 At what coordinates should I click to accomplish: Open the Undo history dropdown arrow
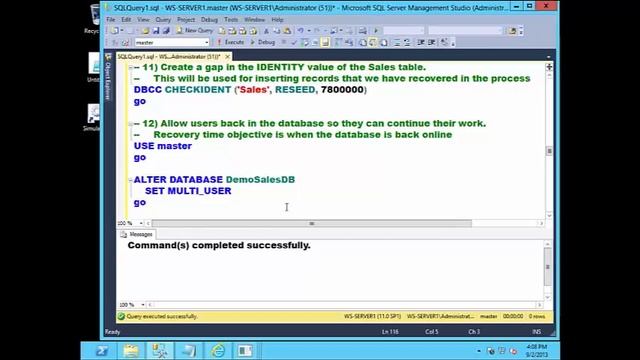click(x=309, y=31)
